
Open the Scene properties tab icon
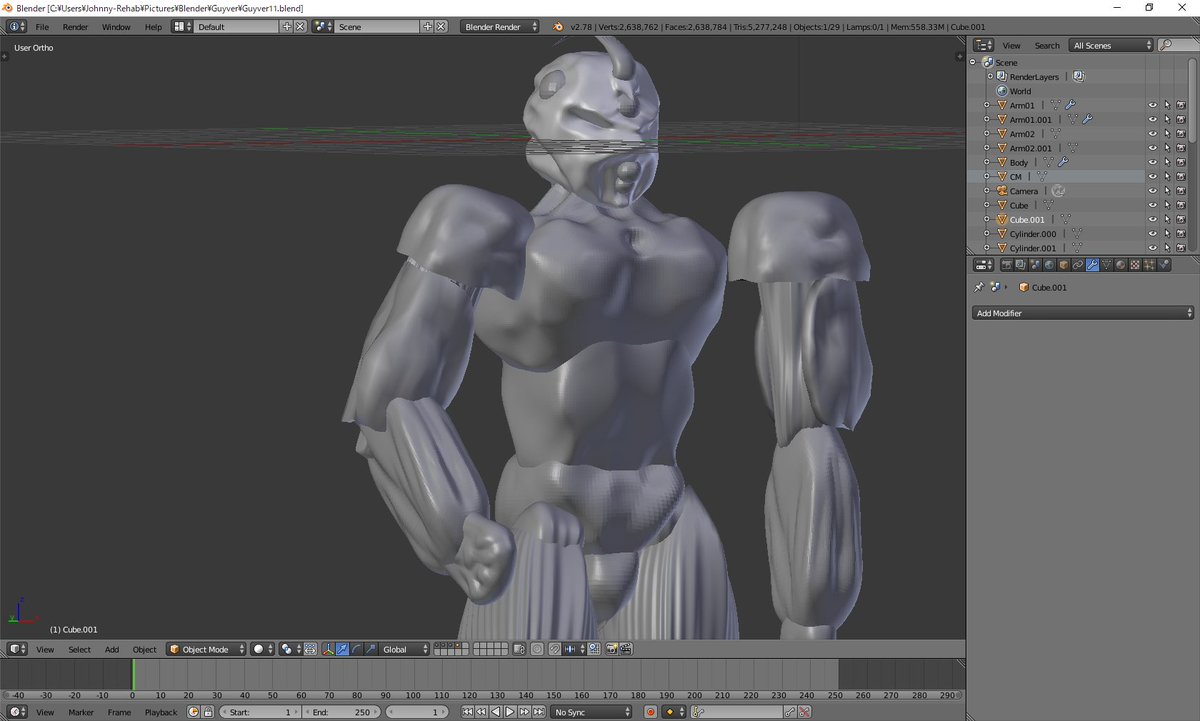tap(1035, 265)
